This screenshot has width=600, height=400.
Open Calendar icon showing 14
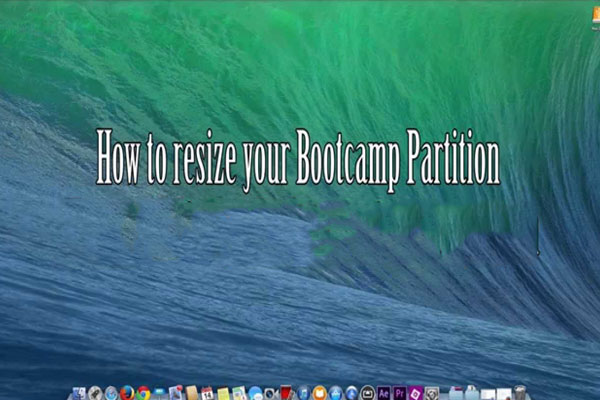[207, 393]
